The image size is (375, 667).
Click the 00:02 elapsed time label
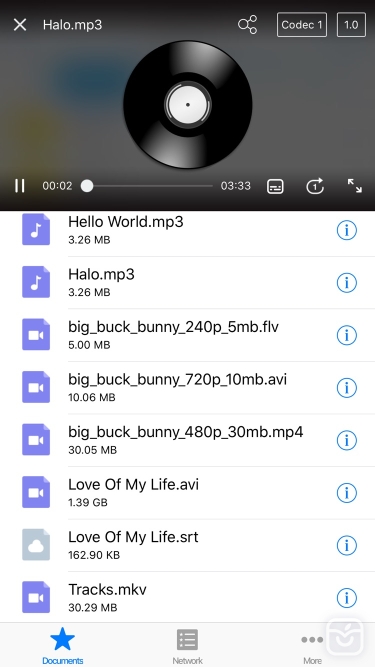click(57, 186)
